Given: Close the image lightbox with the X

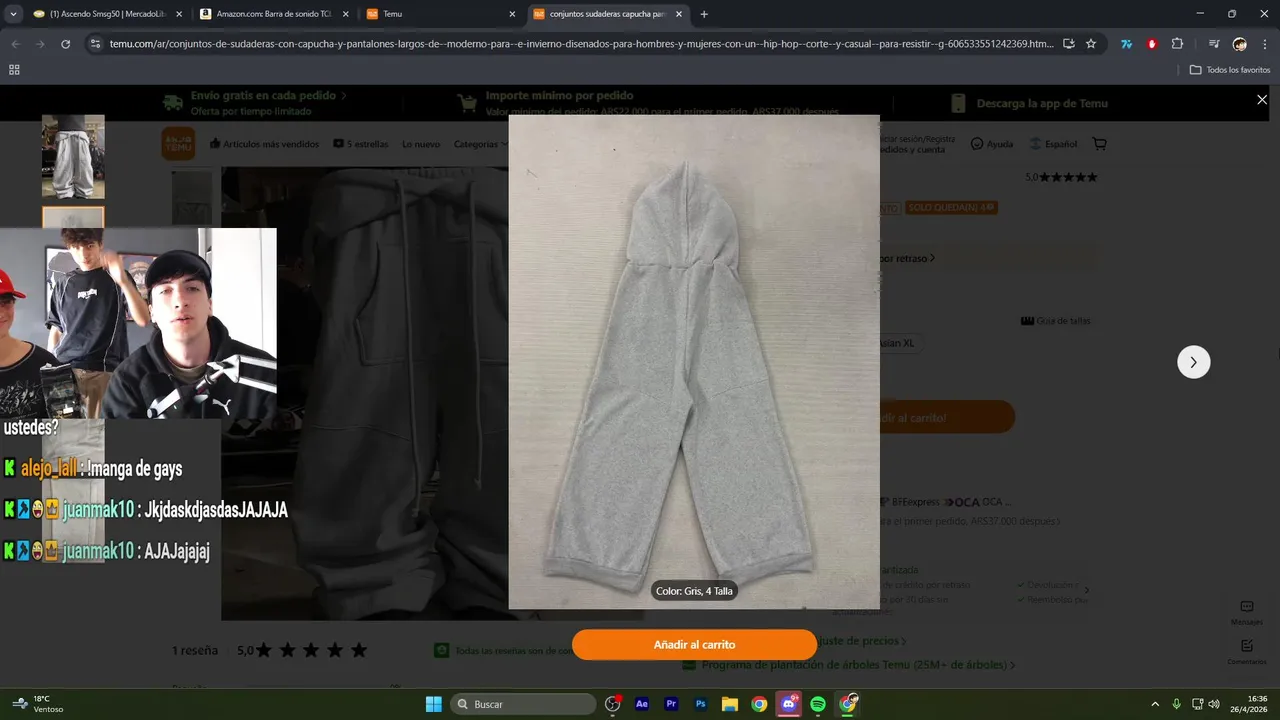Looking at the screenshot, I should [x=1261, y=100].
